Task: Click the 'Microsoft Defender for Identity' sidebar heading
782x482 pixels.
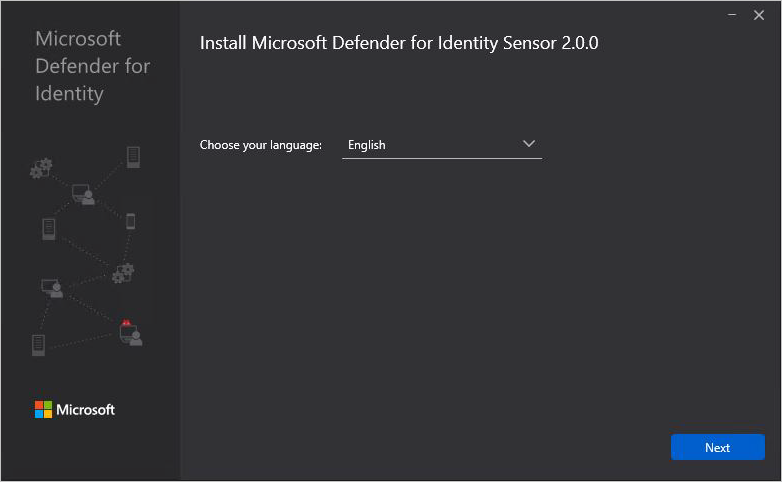Action: [92, 66]
